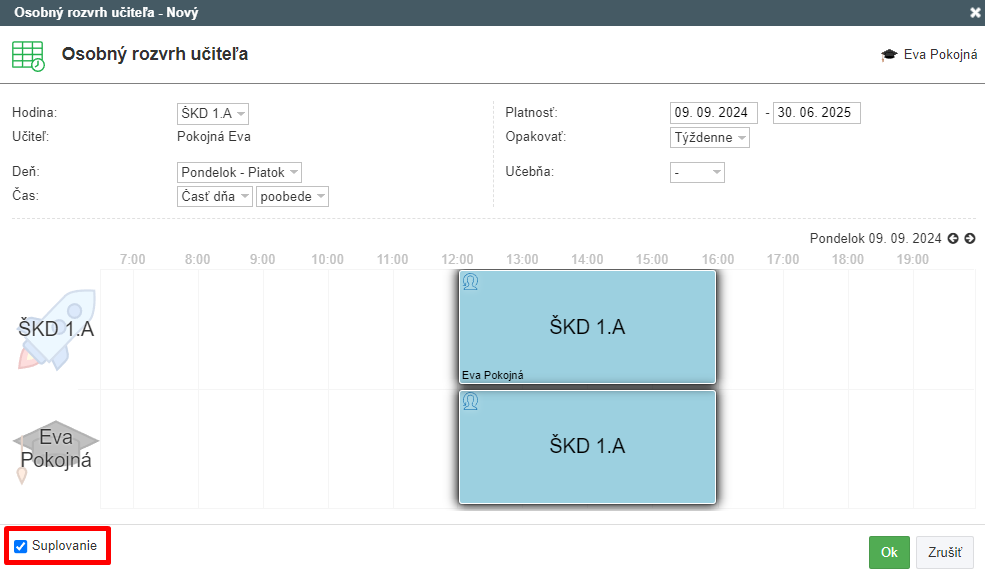Image resolution: width=985 pixels, height=574 pixels.
Task: Click the rocket icon for ŠKD 1.A row
Action: click(x=57, y=329)
